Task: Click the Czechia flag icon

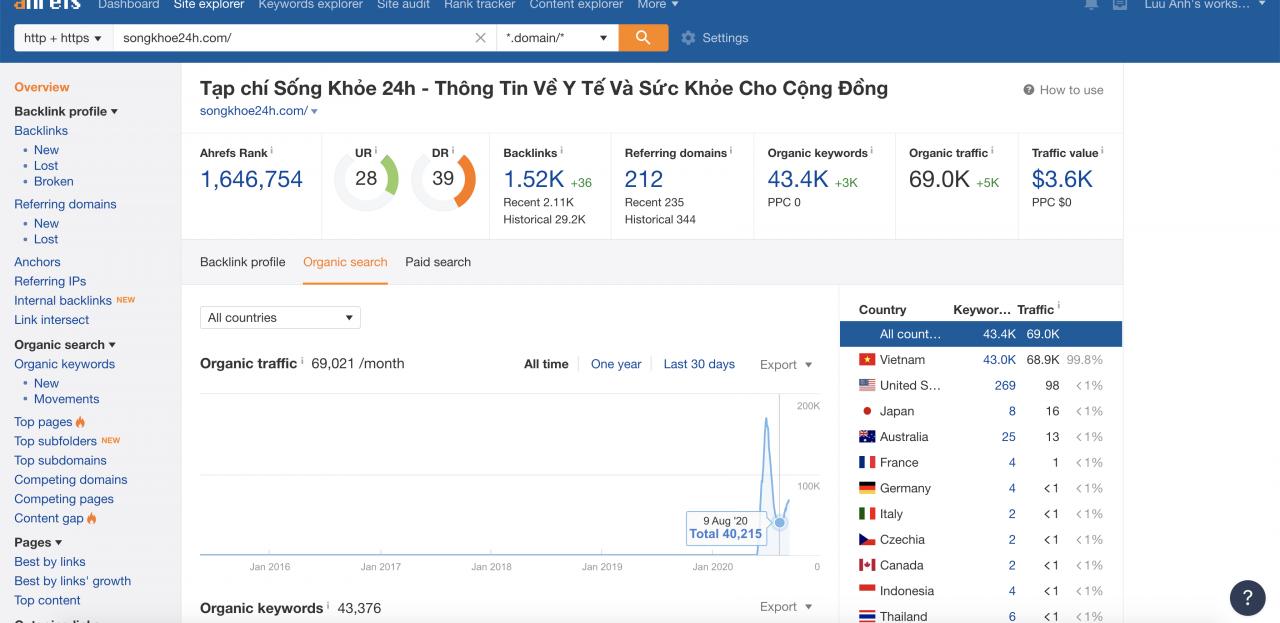Action: pos(867,539)
